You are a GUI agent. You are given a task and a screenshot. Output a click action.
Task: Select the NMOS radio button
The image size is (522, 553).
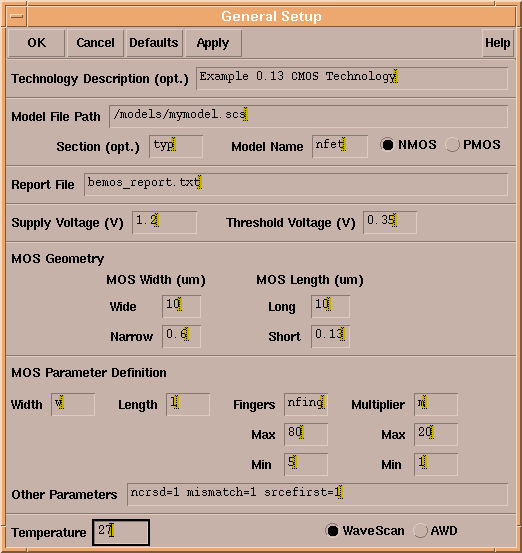click(x=387, y=145)
